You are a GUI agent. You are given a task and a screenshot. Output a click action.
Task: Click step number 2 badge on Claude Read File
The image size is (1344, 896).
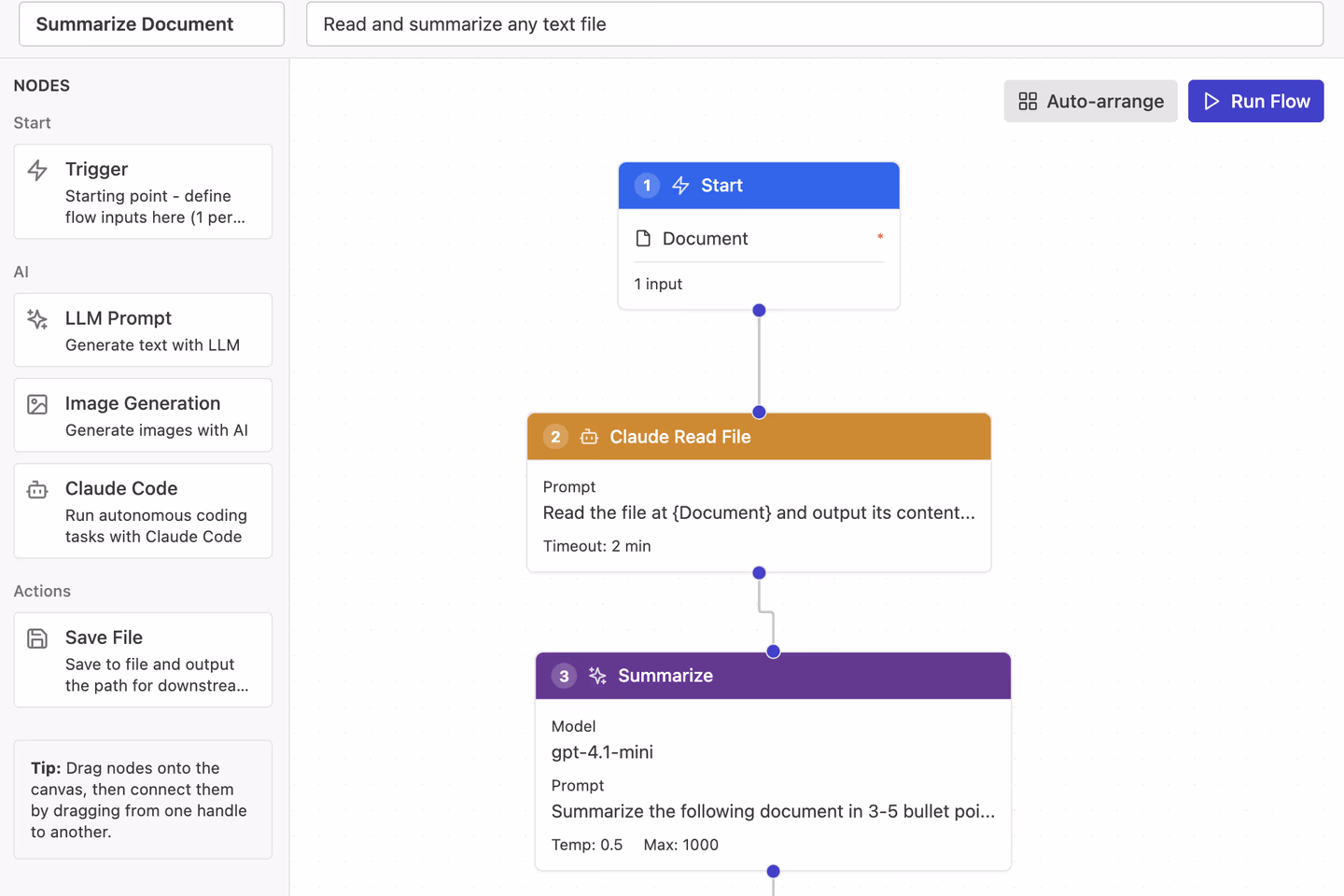coord(555,437)
